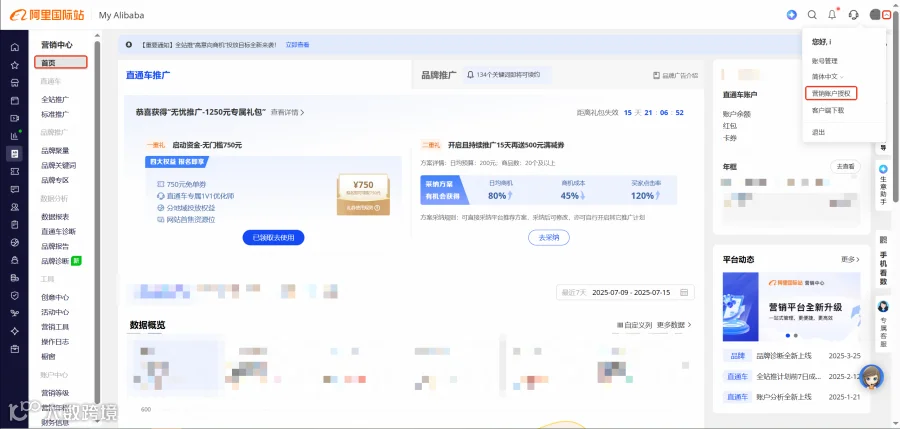
Task: Switch to the 品牌推广 tab
Action: click(439, 75)
